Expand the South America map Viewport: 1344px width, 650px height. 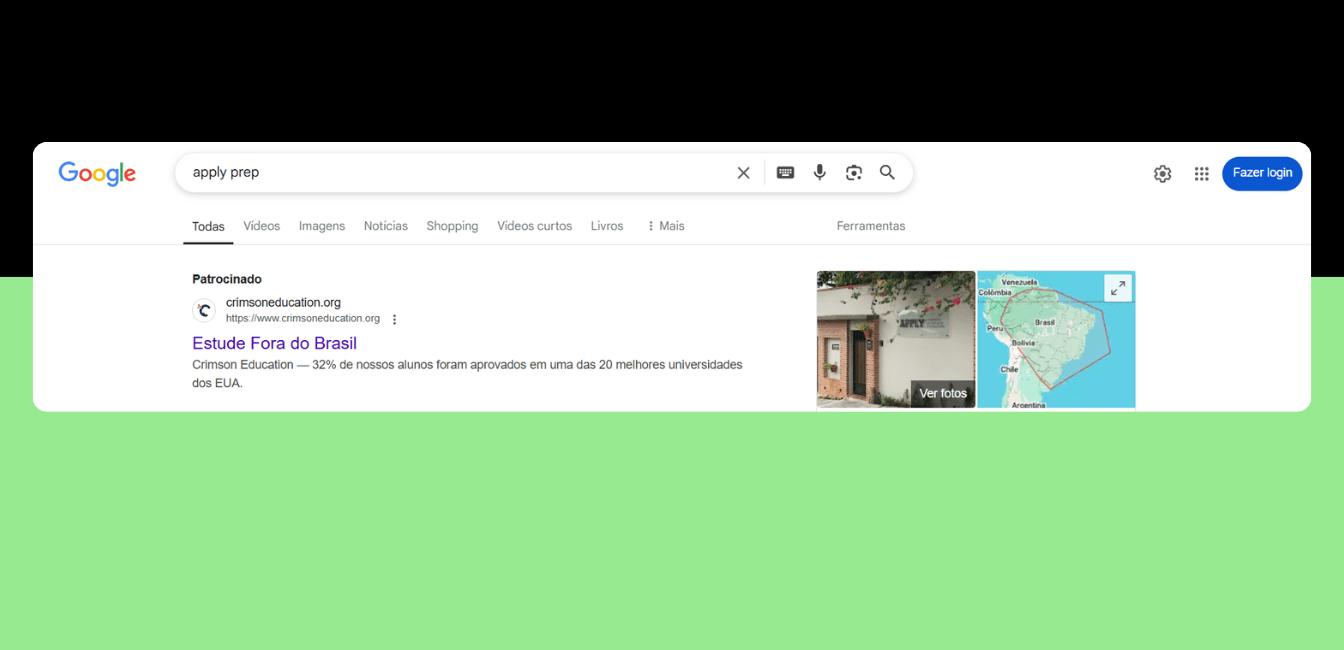pyautogui.click(x=1117, y=288)
